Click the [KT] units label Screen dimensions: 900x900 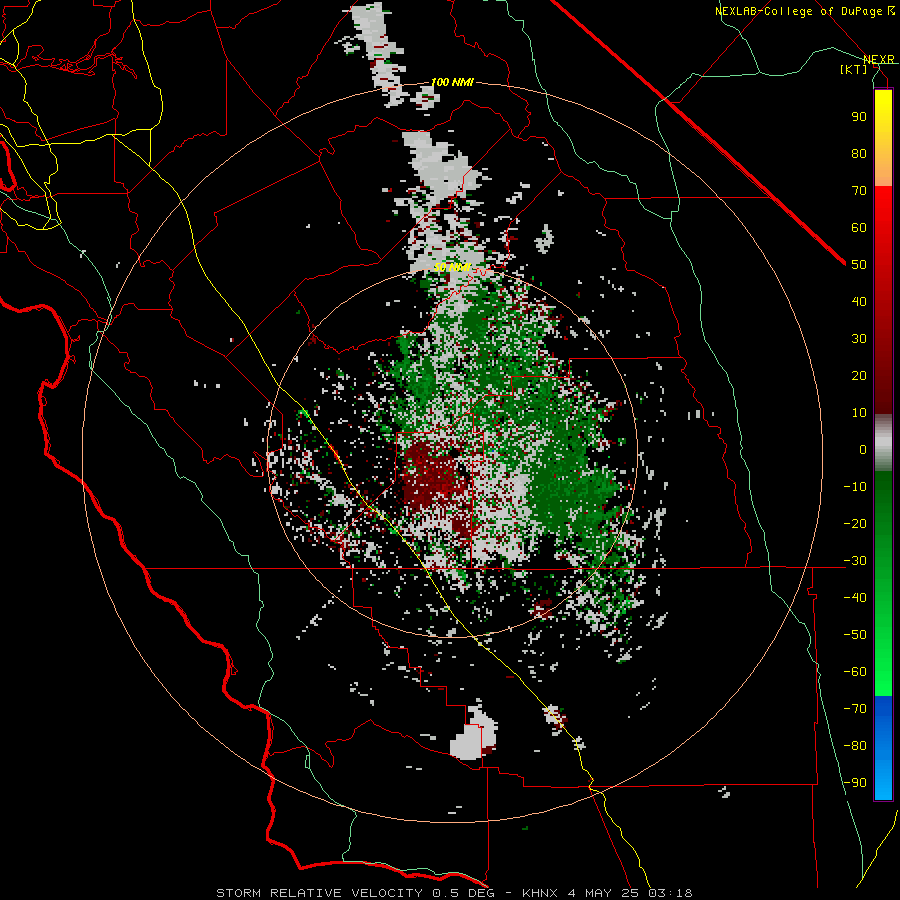coord(854,69)
